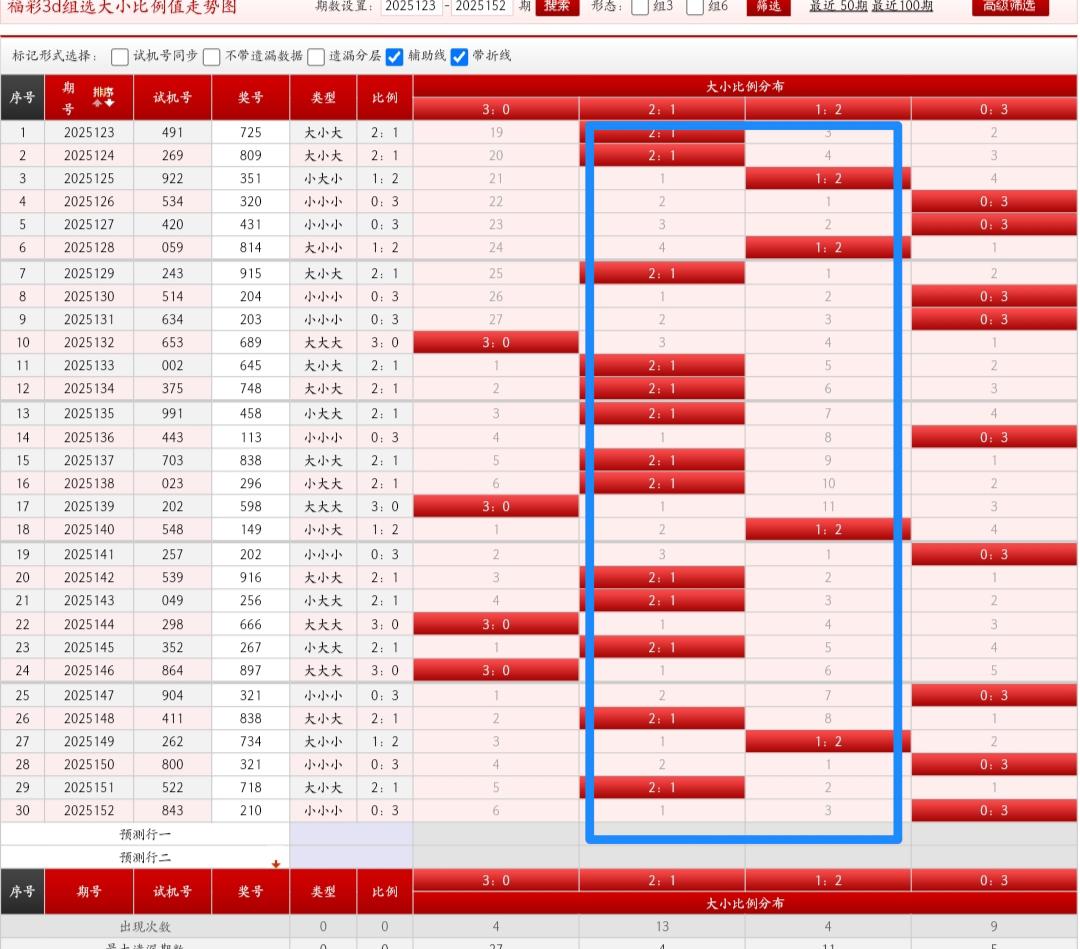Click the start period field 2025123
This screenshot has width=1080, height=949.
click(411, 7)
